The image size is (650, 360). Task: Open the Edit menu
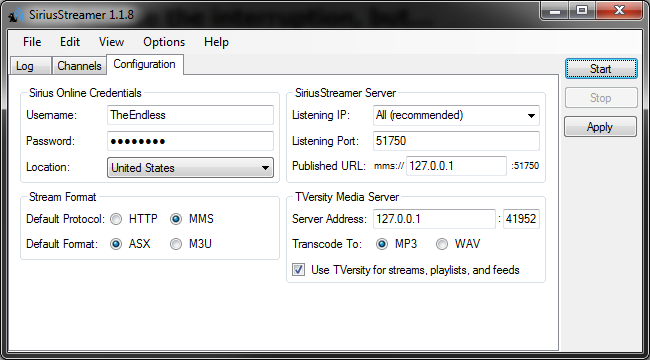[70, 42]
